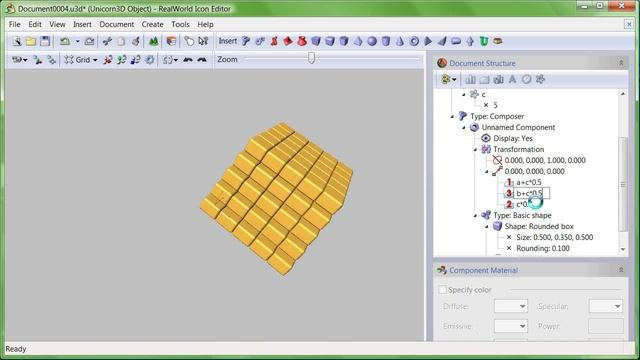Screen dimensions: 640x360
Task: Click the Paste icon
Action: pyautogui.click(x=136, y=41)
